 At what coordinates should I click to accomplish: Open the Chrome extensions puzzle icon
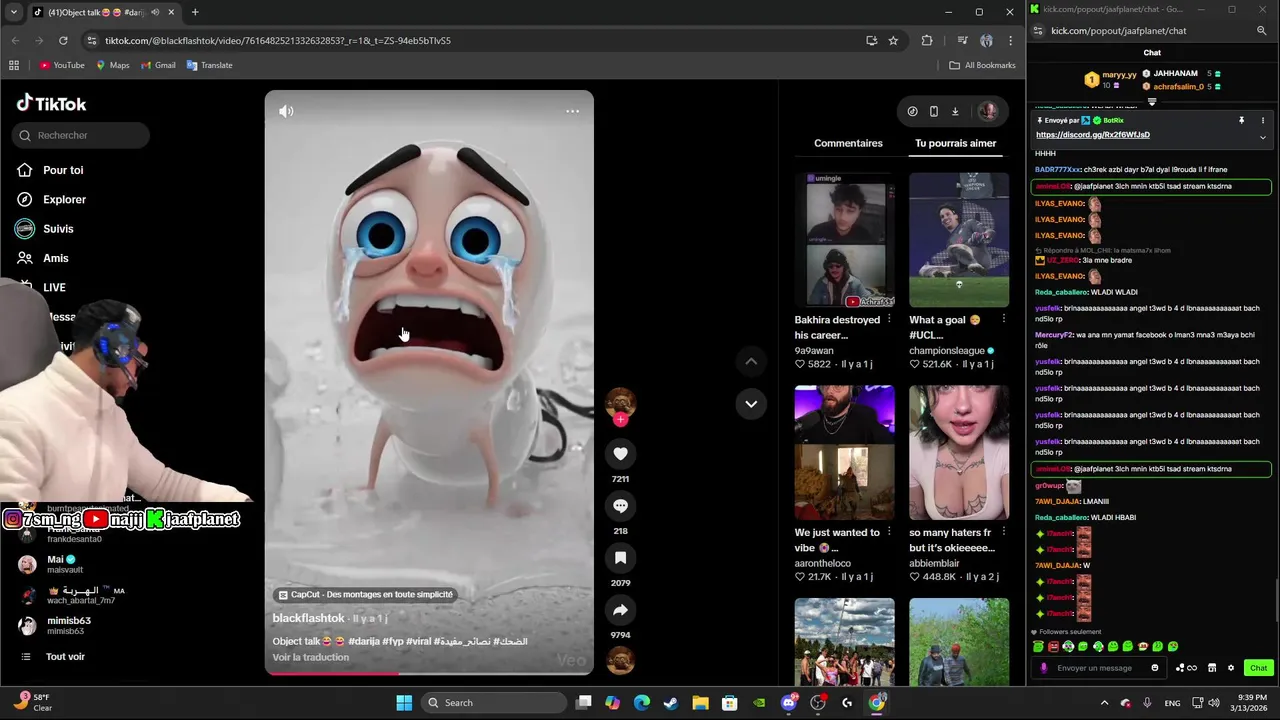927,41
